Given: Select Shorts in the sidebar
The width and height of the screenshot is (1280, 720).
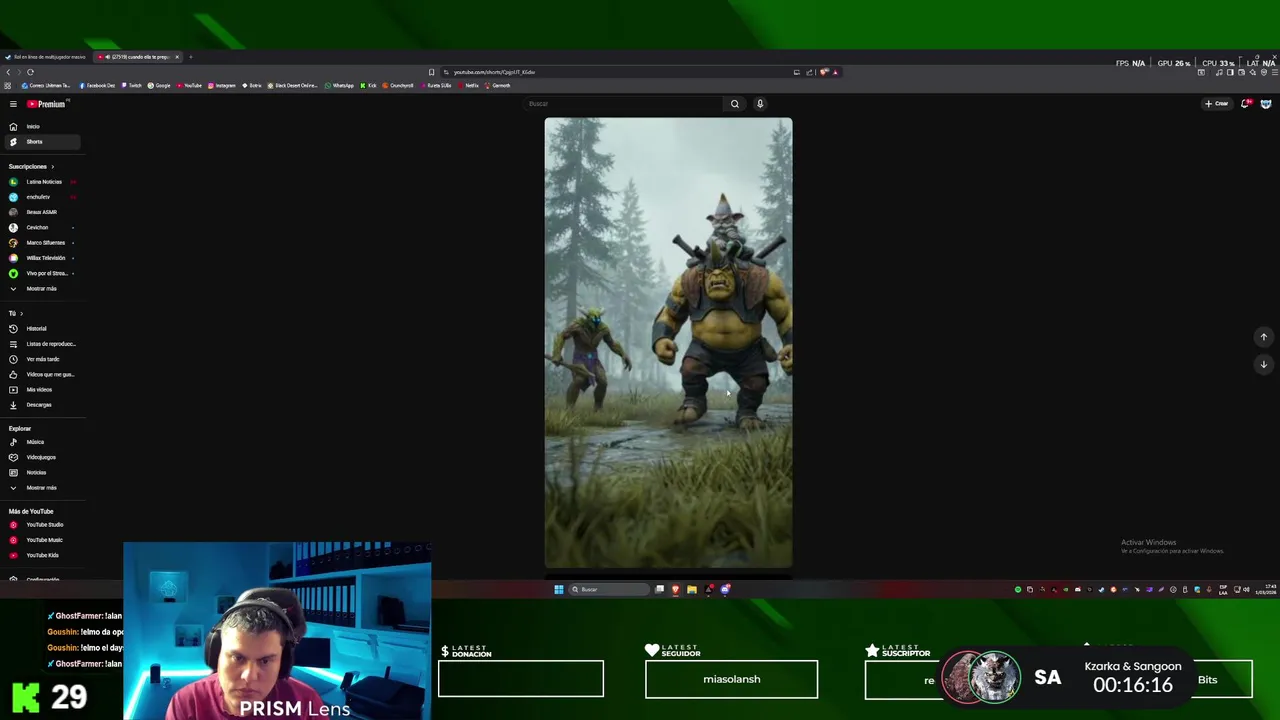Looking at the screenshot, I should tap(41, 142).
